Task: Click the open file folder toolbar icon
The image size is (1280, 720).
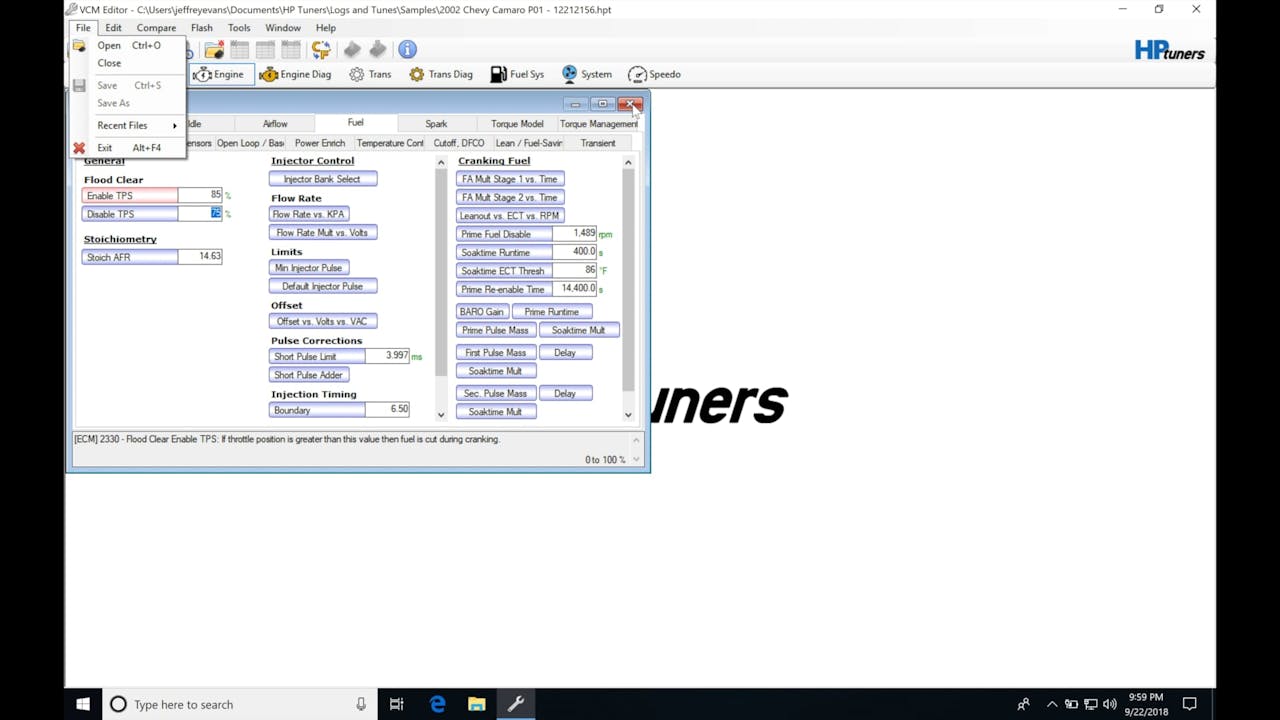Action: coord(213,49)
